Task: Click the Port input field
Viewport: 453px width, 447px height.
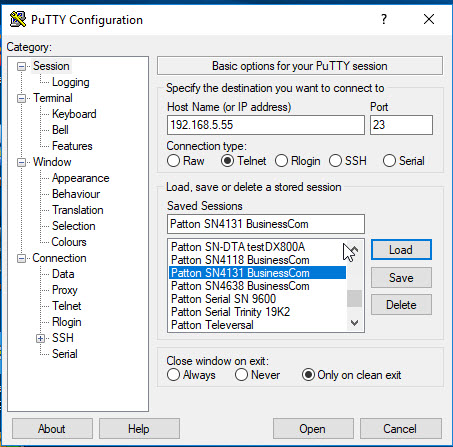Action: tap(401, 125)
